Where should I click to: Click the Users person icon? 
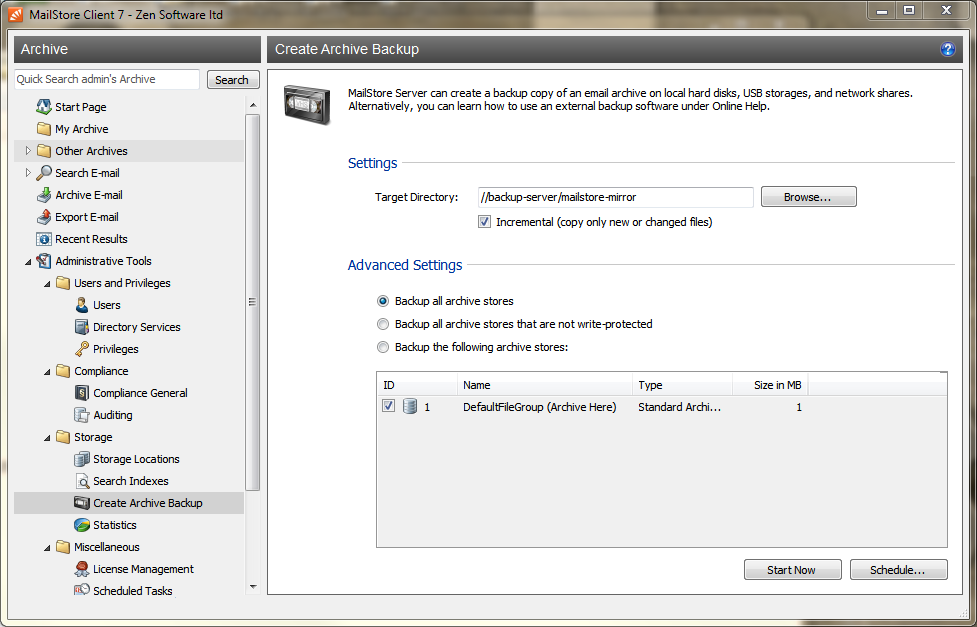coord(82,305)
